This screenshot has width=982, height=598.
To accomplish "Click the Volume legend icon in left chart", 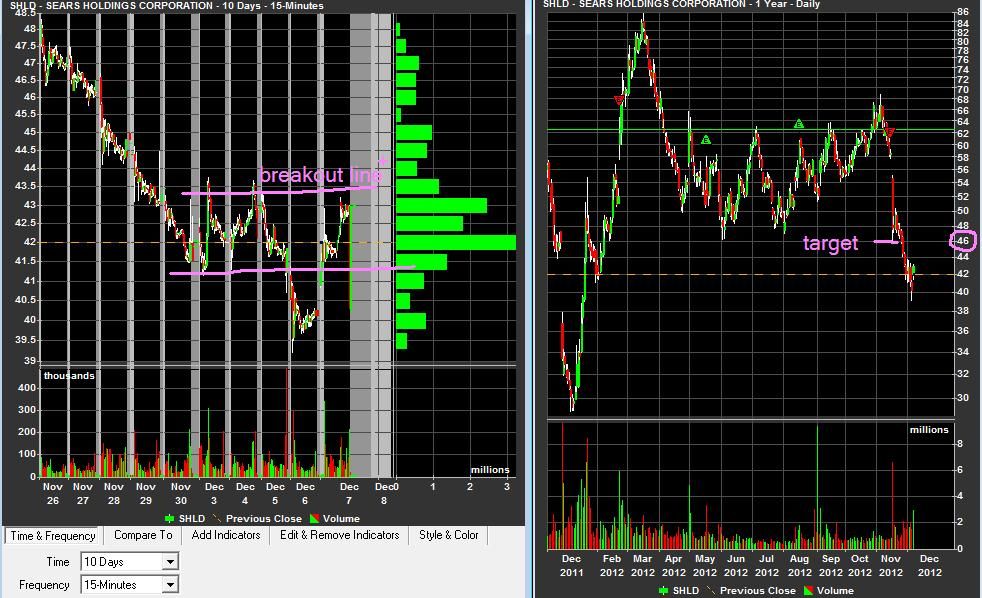I will point(314,518).
